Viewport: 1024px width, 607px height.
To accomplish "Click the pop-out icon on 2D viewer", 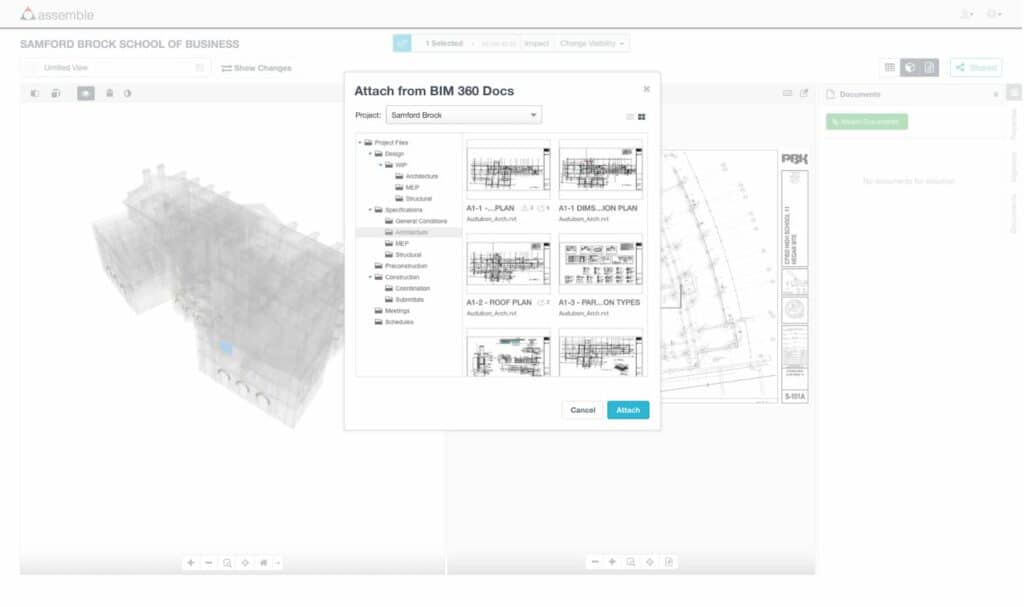I will [804, 93].
